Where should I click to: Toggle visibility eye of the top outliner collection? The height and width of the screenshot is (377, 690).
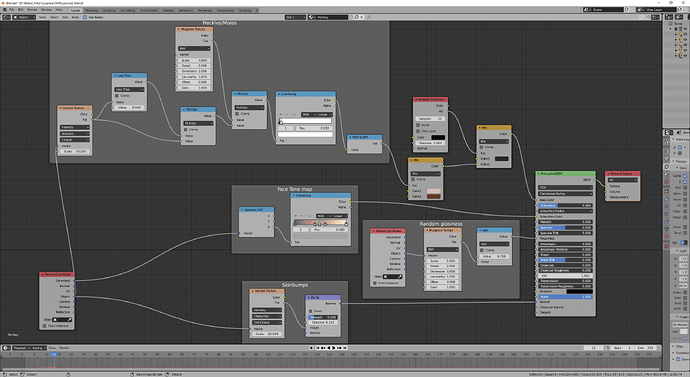pyautogui.click(x=685, y=29)
